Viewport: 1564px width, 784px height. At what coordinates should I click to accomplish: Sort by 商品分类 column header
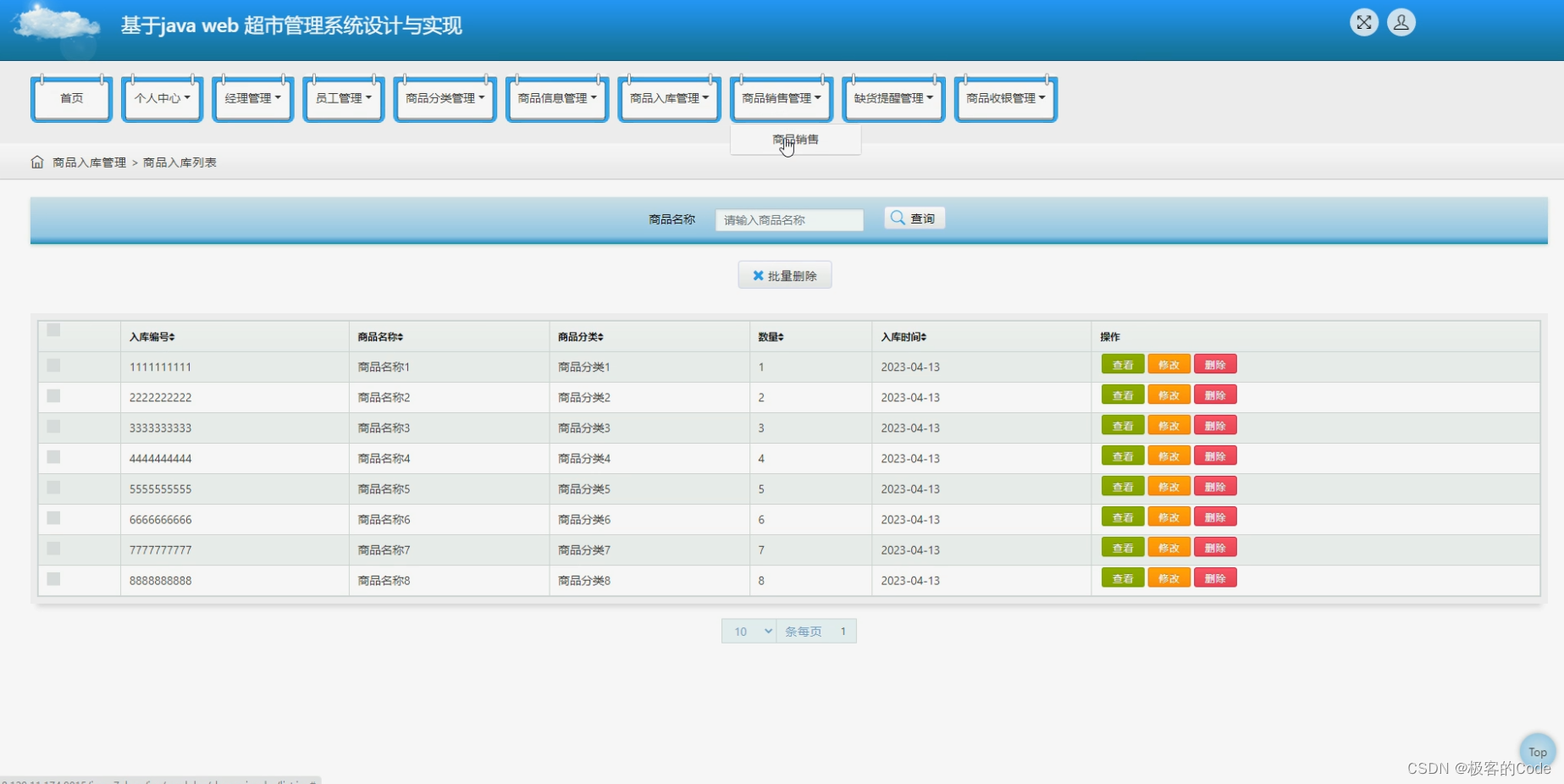pyautogui.click(x=581, y=337)
